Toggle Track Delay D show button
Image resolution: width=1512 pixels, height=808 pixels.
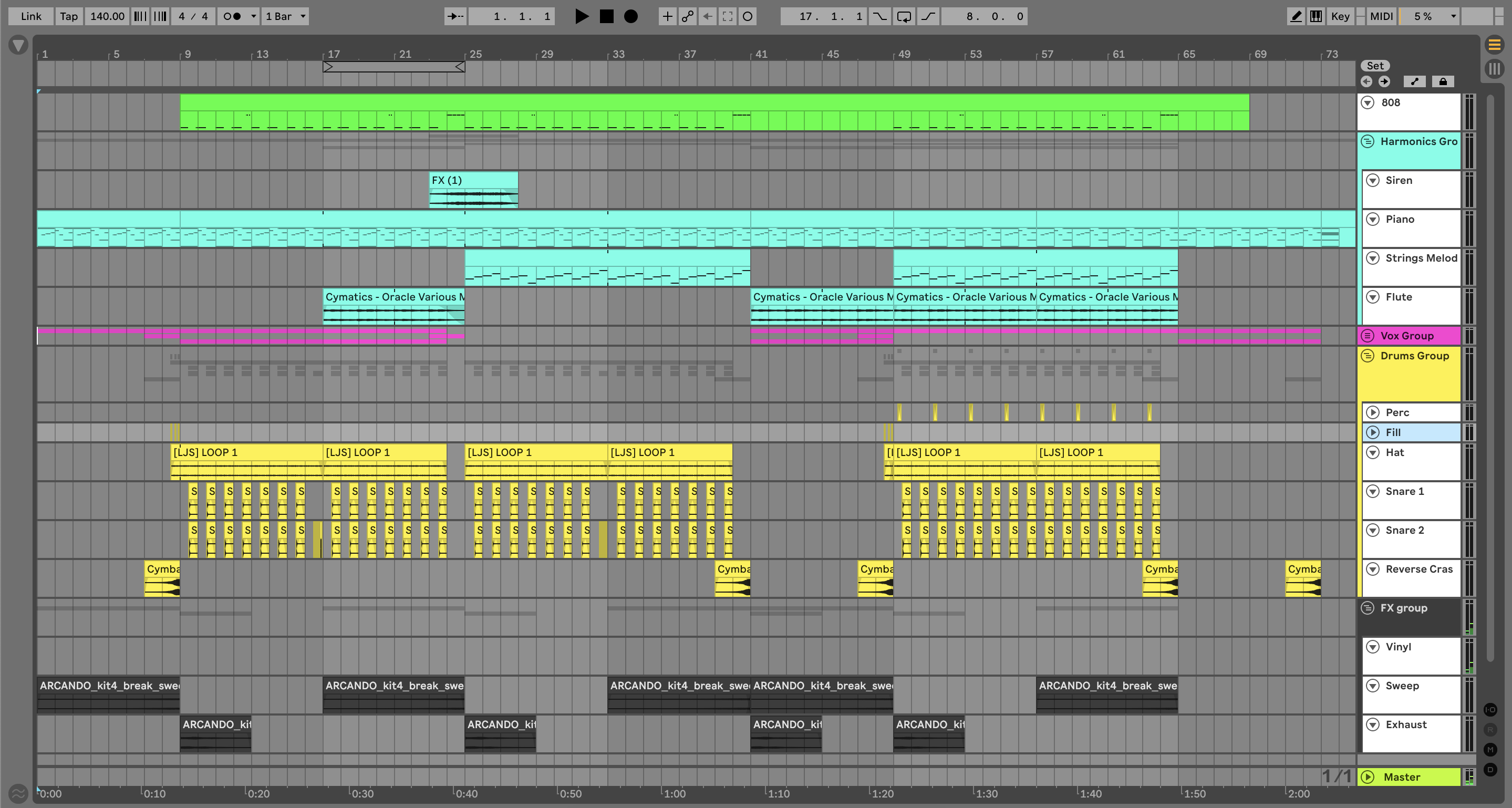1490,769
